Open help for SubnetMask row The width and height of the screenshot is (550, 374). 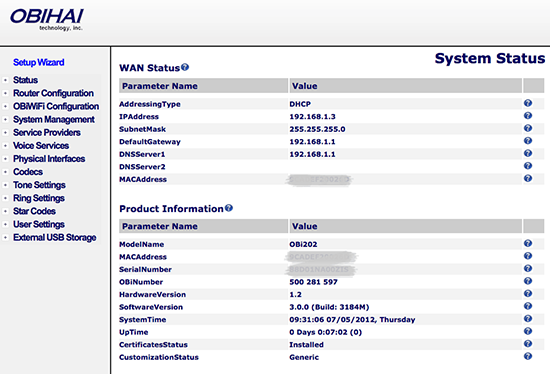pyautogui.click(x=528, y=128)
